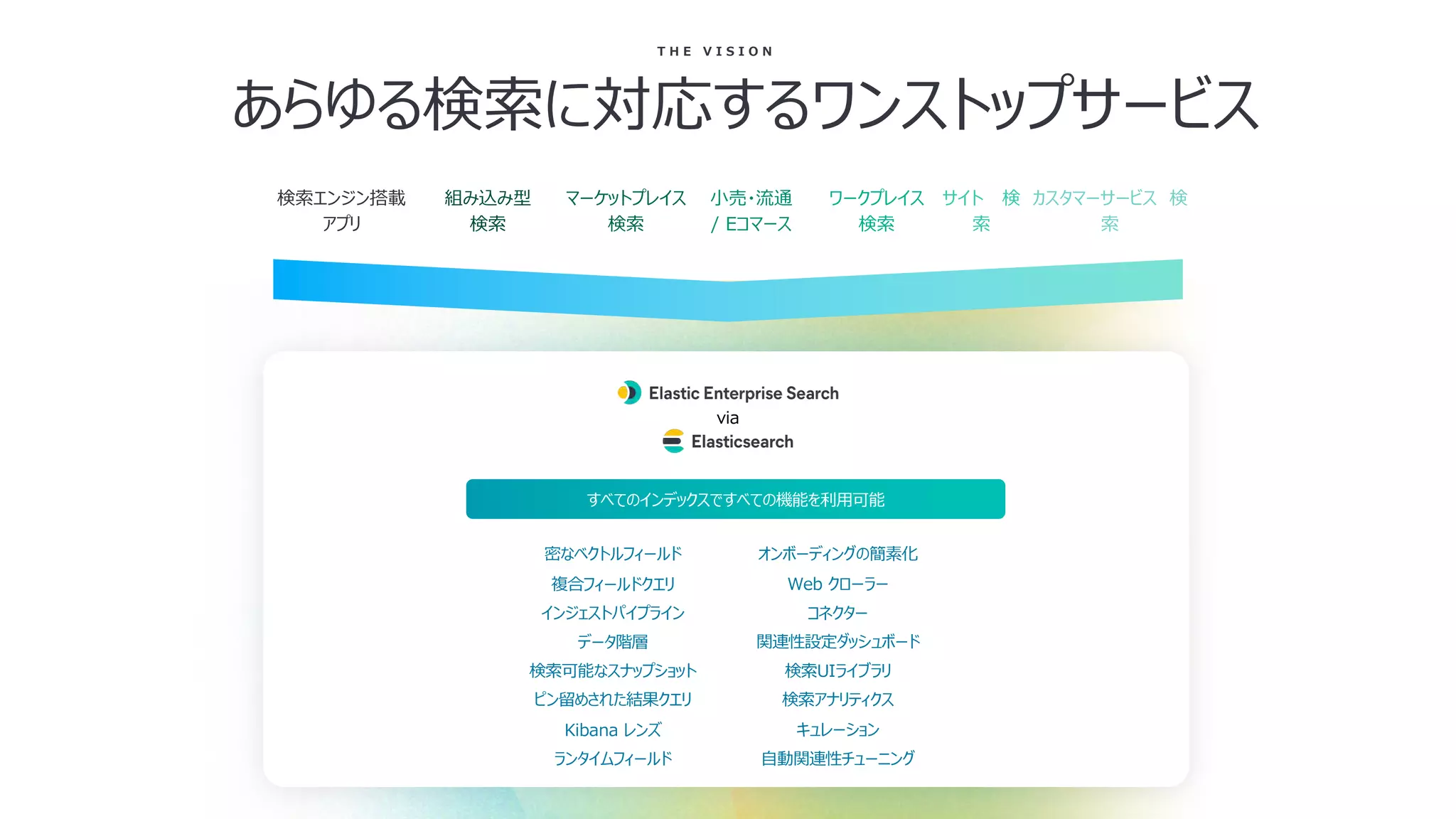Click 'Web クローラー' feature

pyautogui.click(x=837, y=584)
